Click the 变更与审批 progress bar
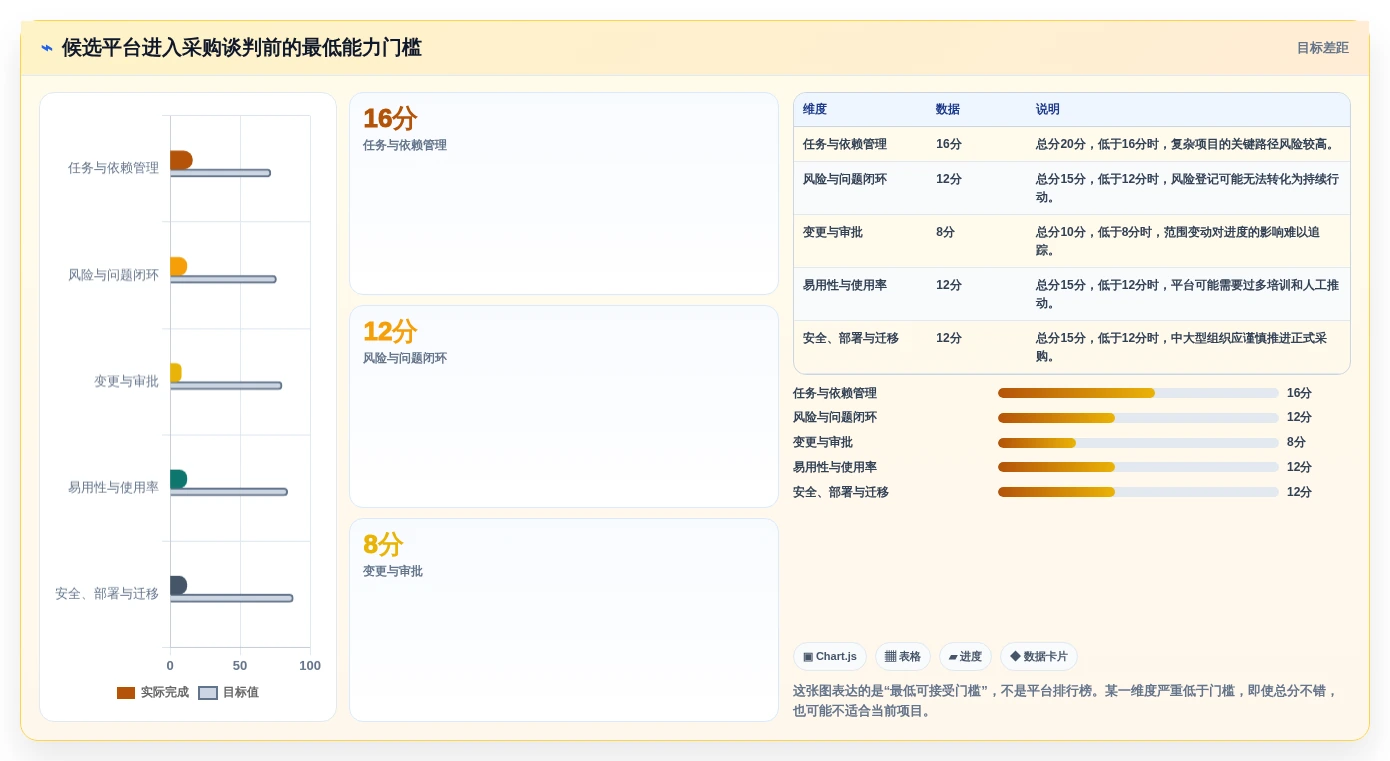 pos(1138,443)
